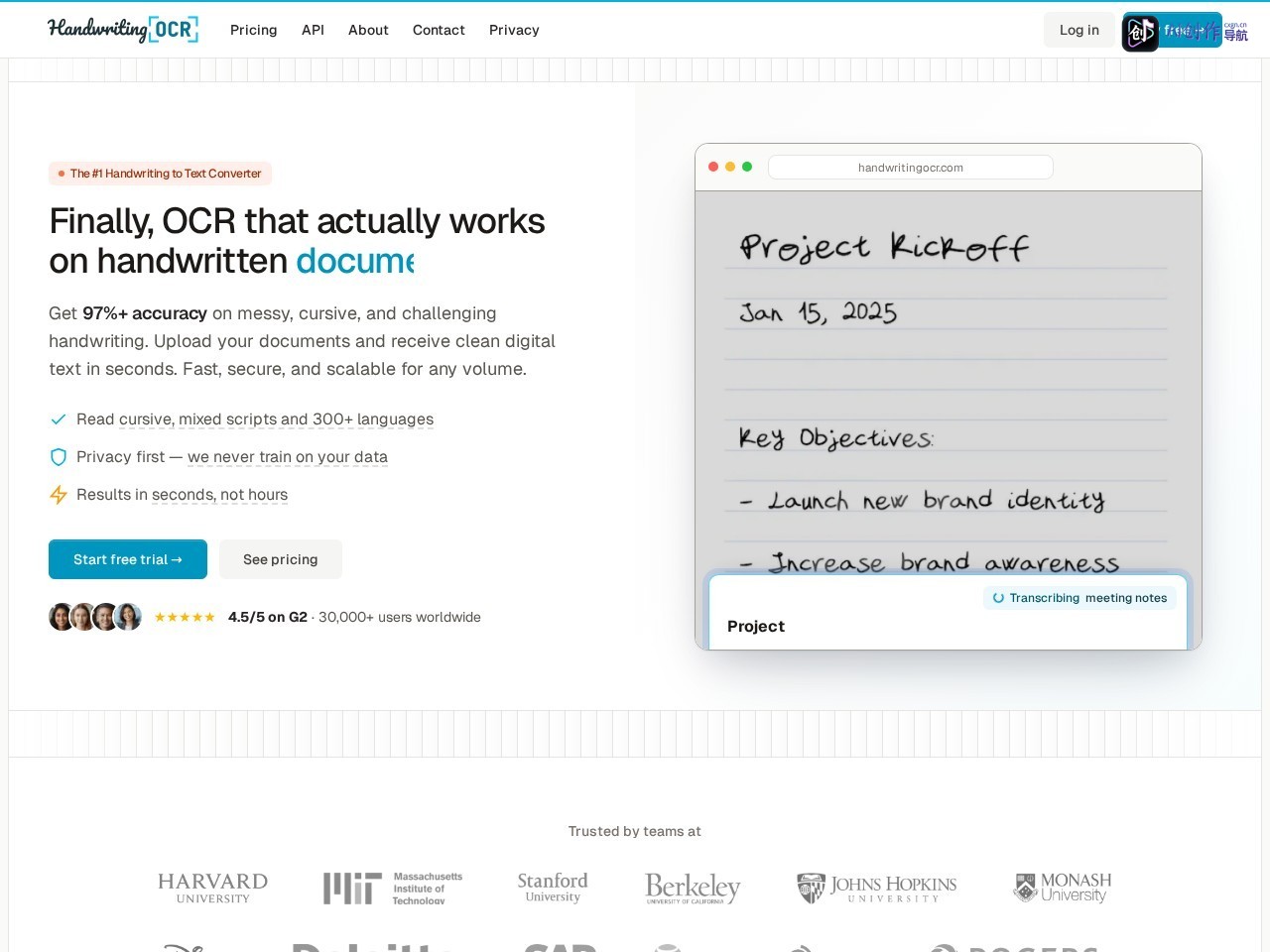Select the 'Trusted by teams at' heading
The image size is (1270, 952).
click(x=635, y=831)
